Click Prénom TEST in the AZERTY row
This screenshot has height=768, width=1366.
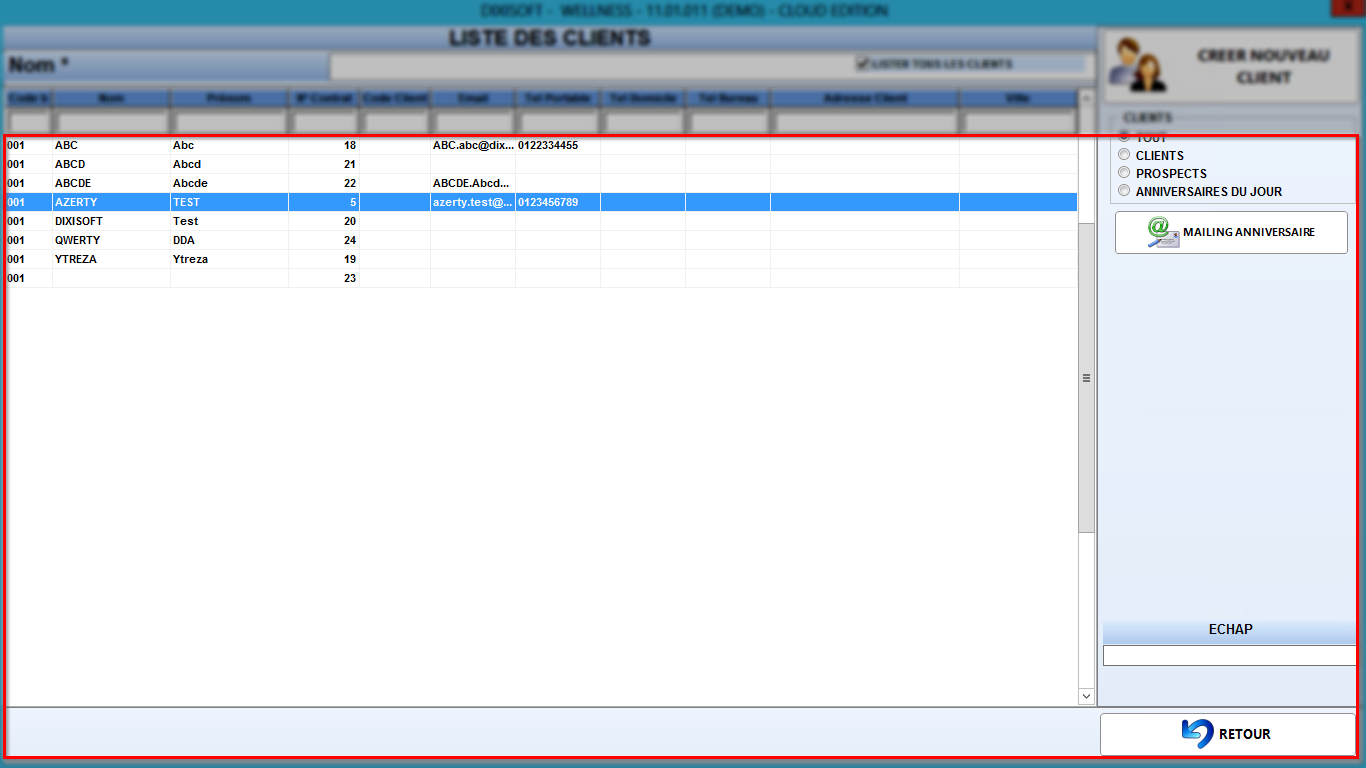click(186, 202)
